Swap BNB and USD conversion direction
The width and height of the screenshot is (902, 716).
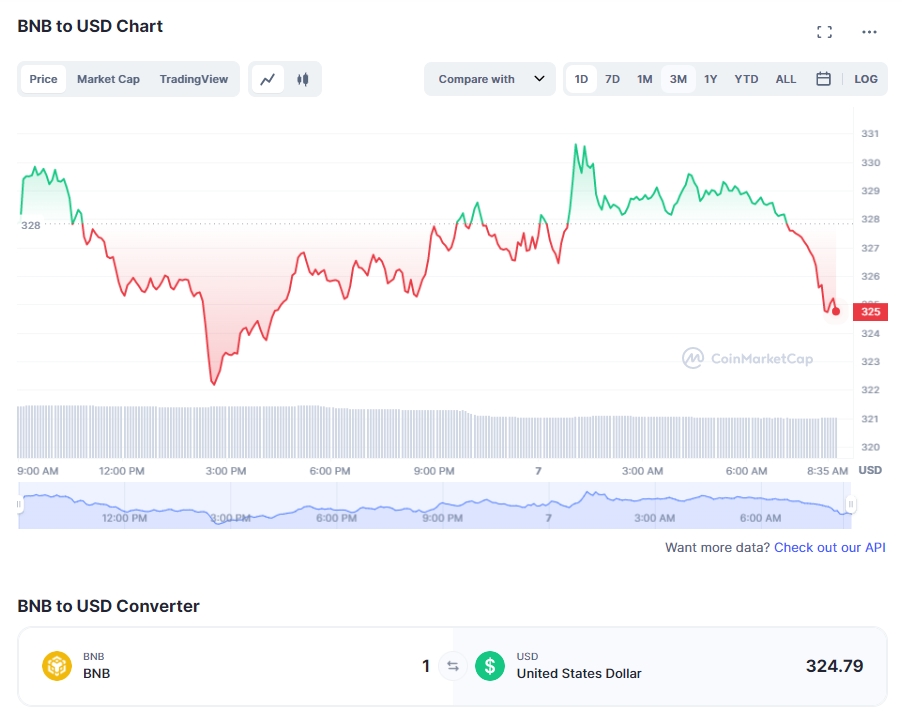click(453, 666)
